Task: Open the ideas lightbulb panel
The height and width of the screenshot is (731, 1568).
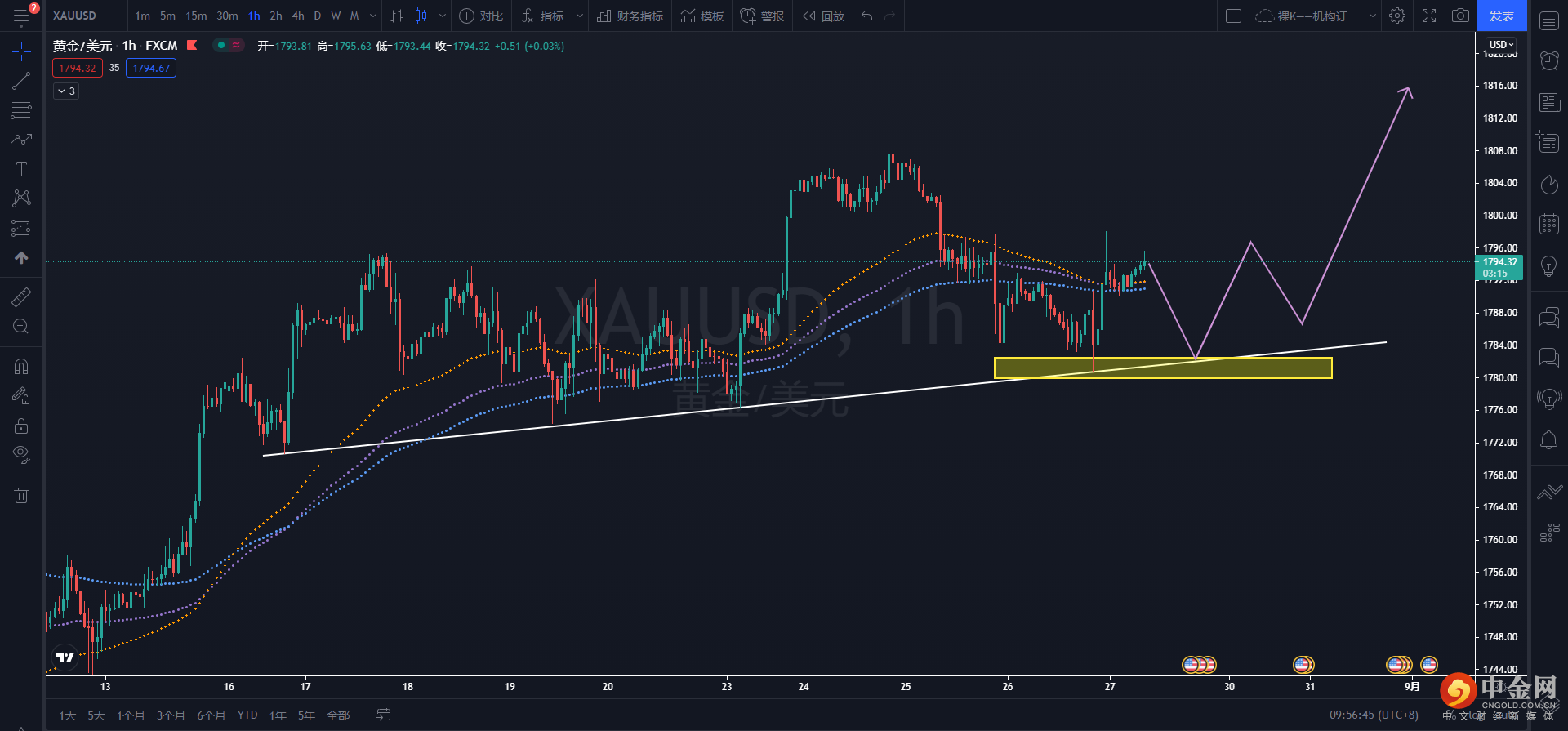Action: click(1549, 265)
